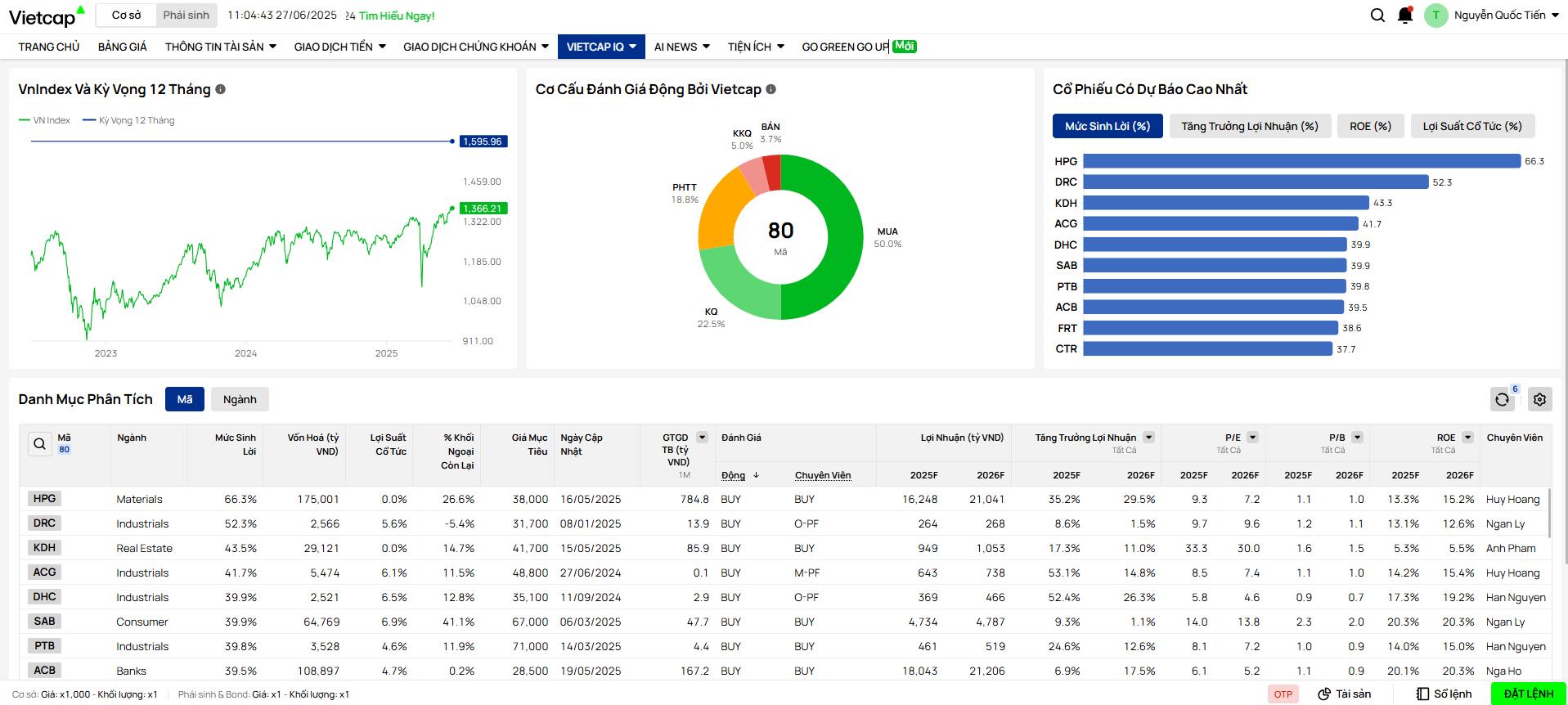The height and width of the screenshot is (705, 1568).
Task: Select ROE (%) forecast filter
Action: pyautogui.click(x=1371, y=126)
